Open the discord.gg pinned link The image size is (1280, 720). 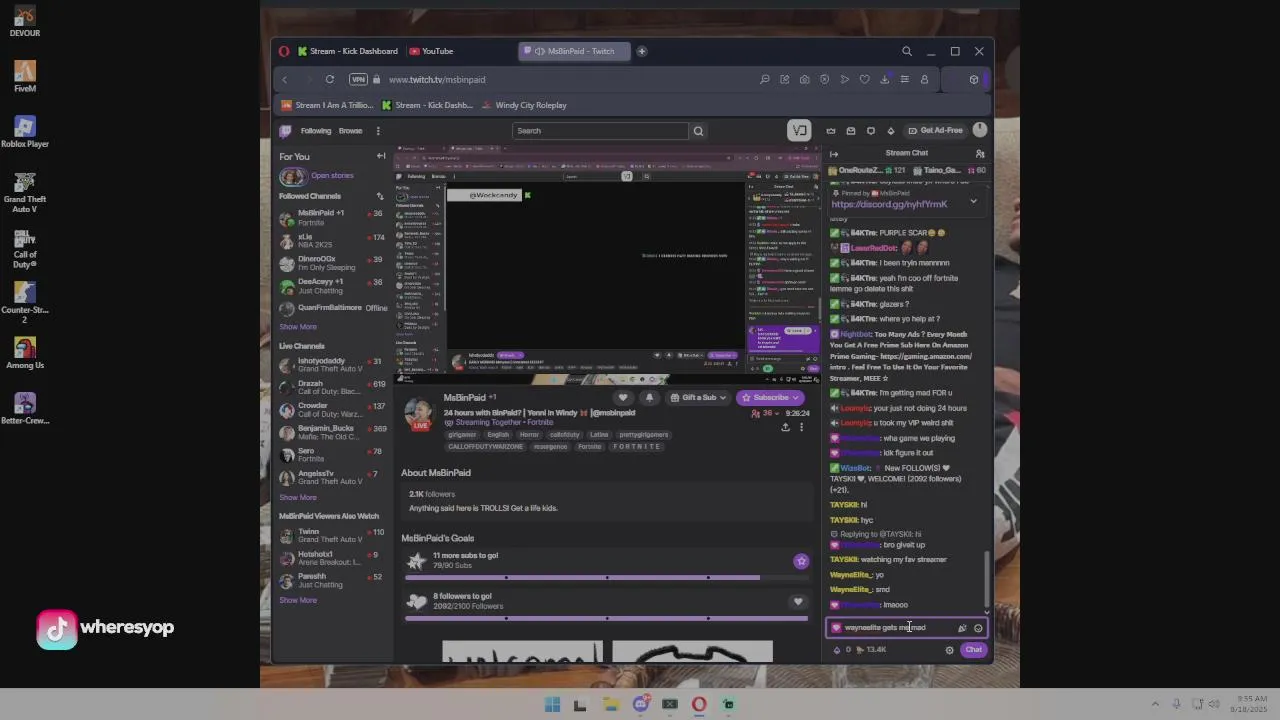889,204
